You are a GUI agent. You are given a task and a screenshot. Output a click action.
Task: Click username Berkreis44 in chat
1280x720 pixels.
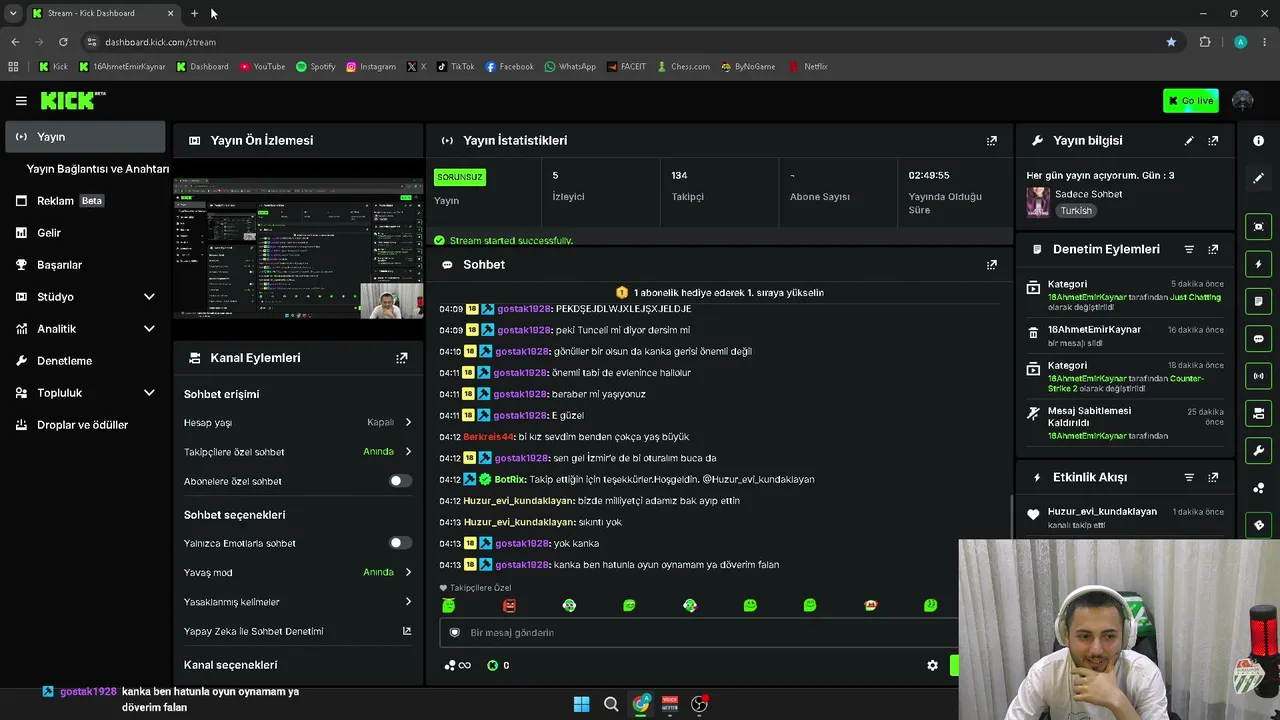click(x=488, y=437)
